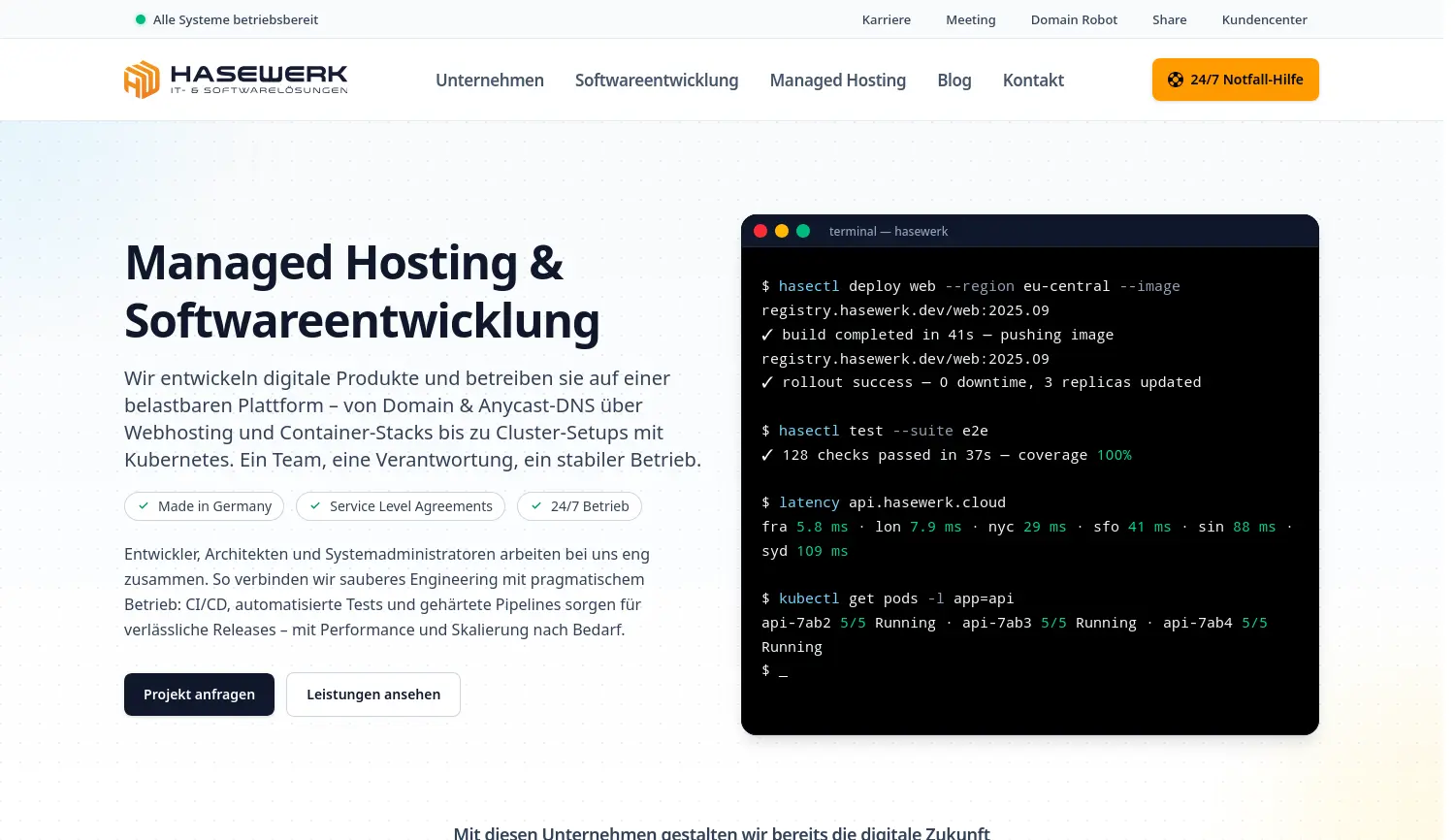Click the checkmark in Made in Germany badge
Screen dimensions: 1455x840
144,505
